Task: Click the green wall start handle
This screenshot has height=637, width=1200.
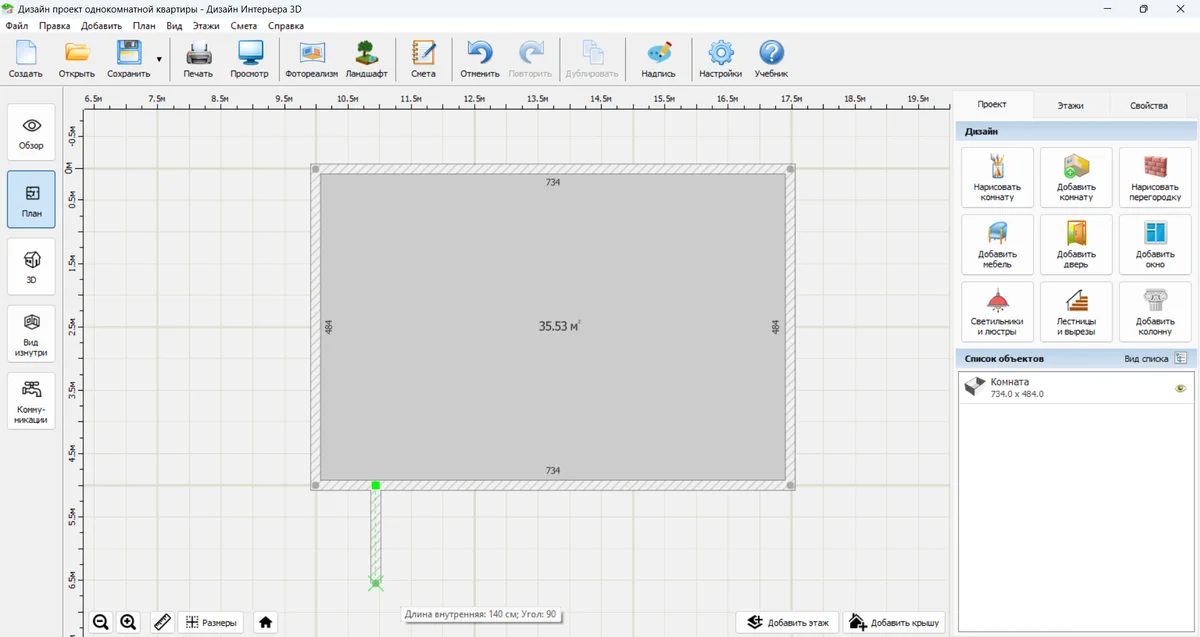Action: coord(376,485)
